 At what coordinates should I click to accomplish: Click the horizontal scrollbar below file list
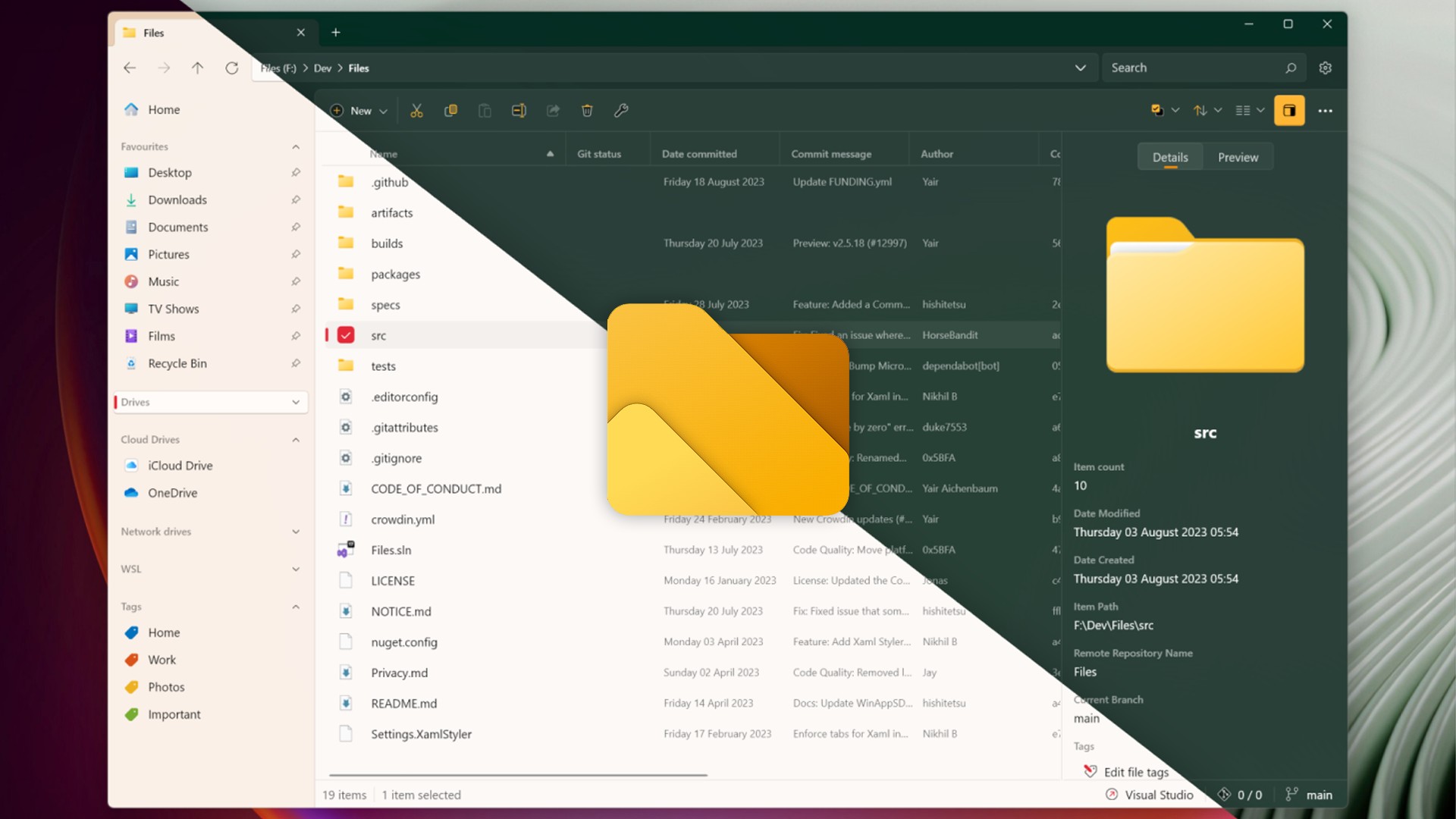pos(518,775)
